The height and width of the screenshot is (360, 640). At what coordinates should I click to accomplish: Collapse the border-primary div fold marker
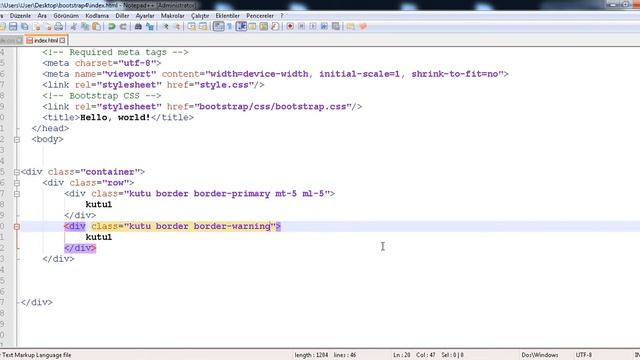17,194
